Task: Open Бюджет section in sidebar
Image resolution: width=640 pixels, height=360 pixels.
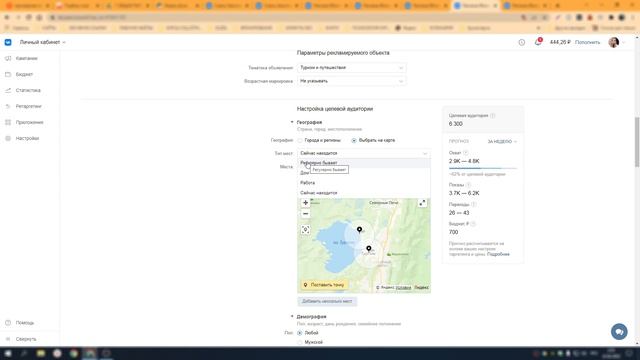Action: point(24,74)
